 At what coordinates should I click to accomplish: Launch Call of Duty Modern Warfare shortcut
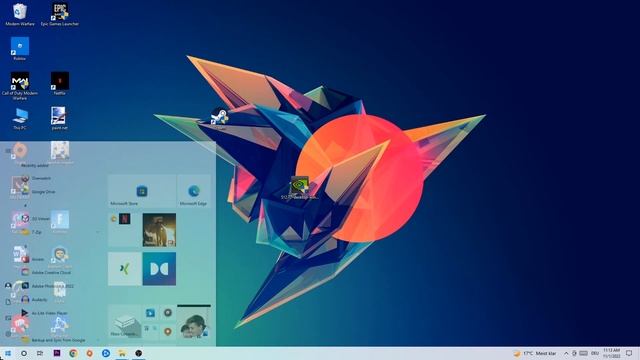pos(20,86)
